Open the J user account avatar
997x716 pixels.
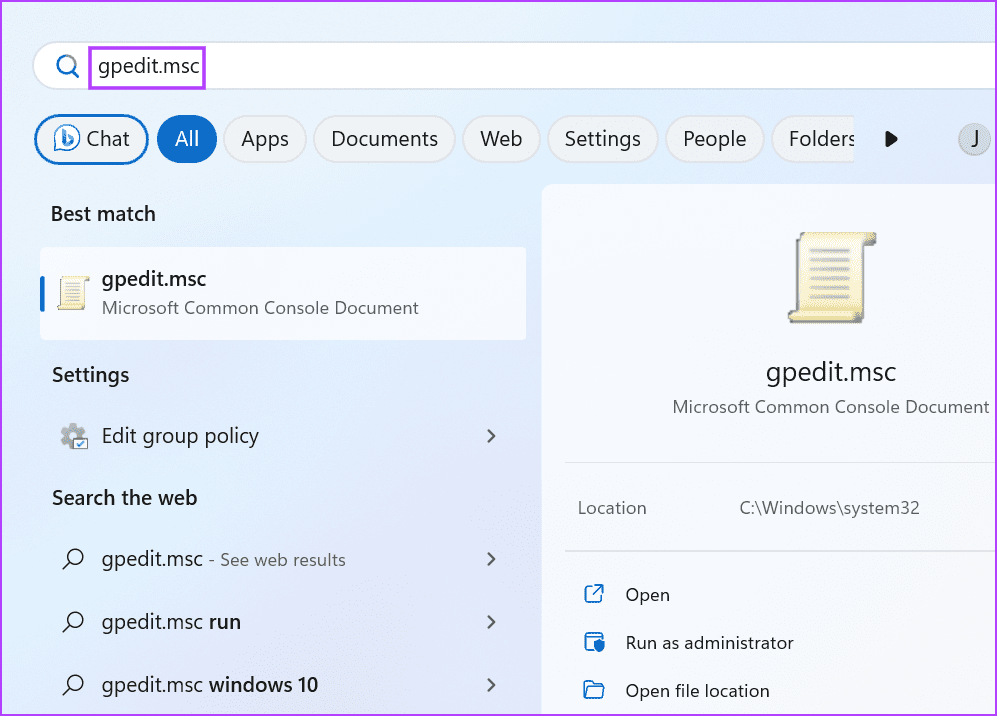pyautogui.click(x=974, y=139)
